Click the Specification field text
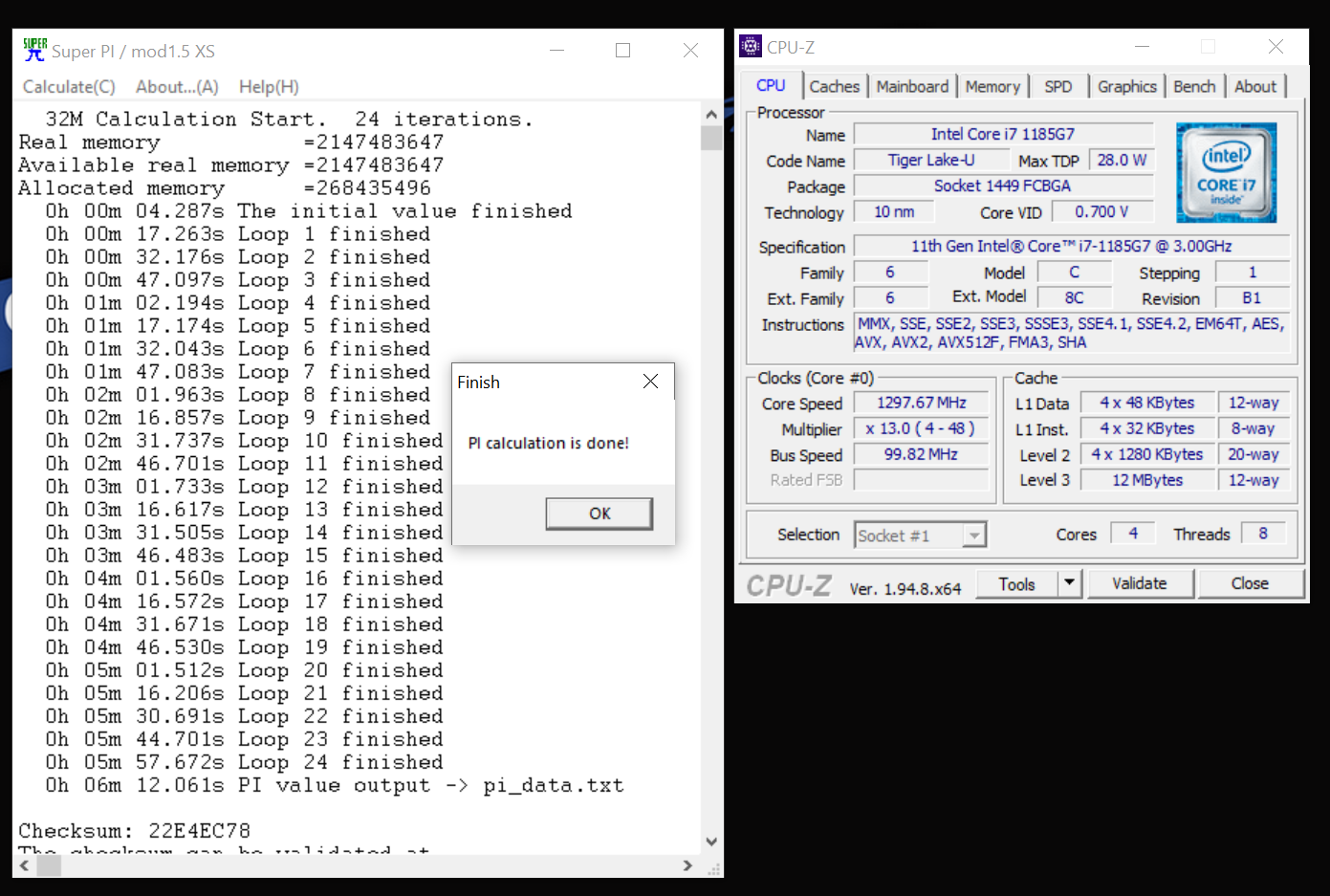1330x896 pixels. click(x=1071, y=247)
